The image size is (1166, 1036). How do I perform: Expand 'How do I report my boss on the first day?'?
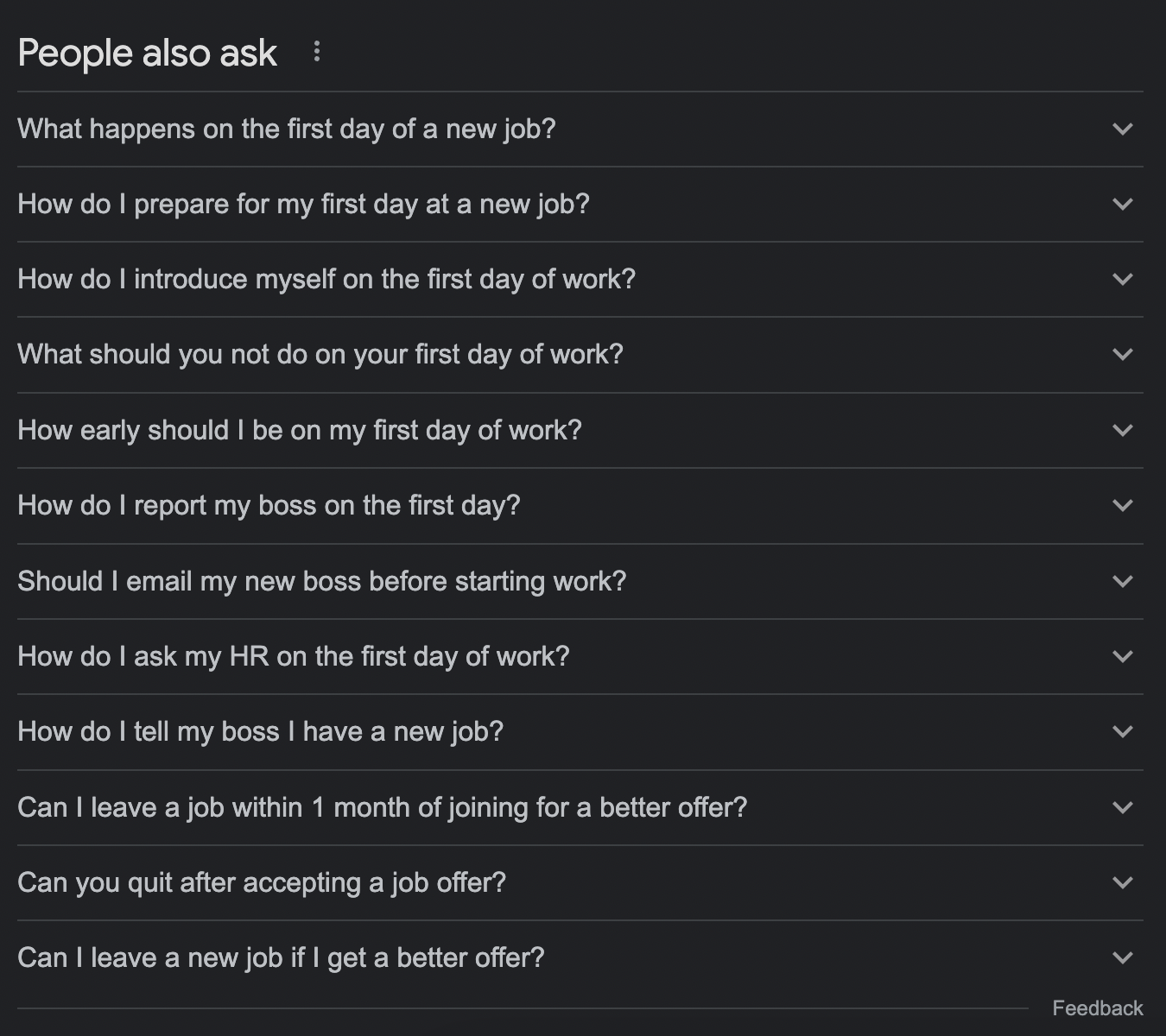coord(1122,505)
